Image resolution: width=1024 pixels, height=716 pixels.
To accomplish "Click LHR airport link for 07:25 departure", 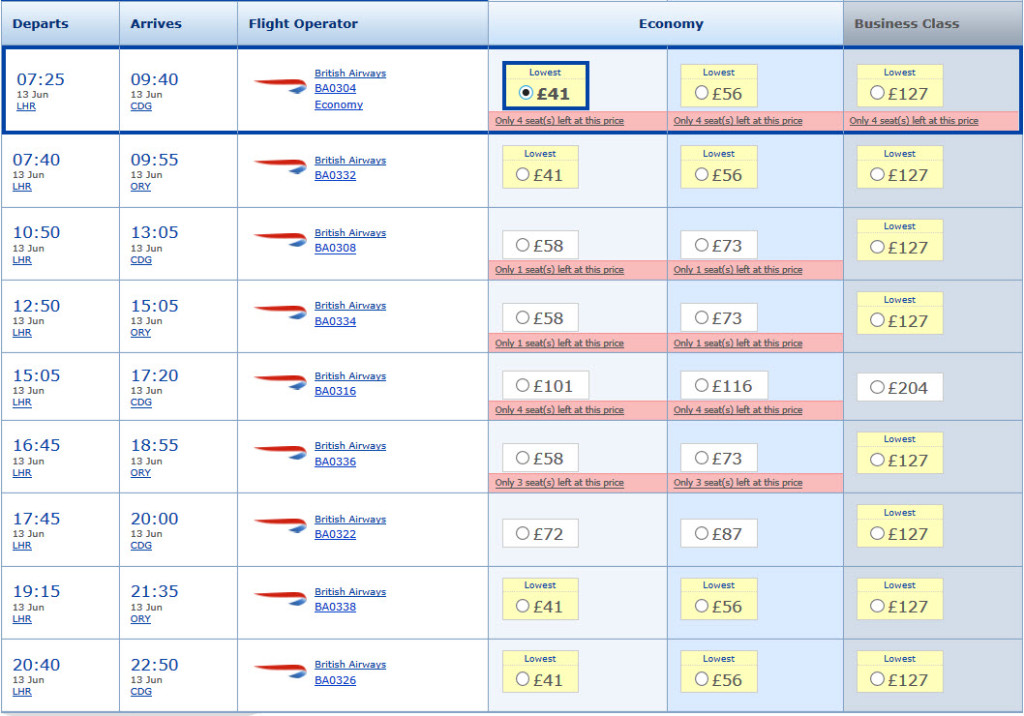I will (26, 106).
